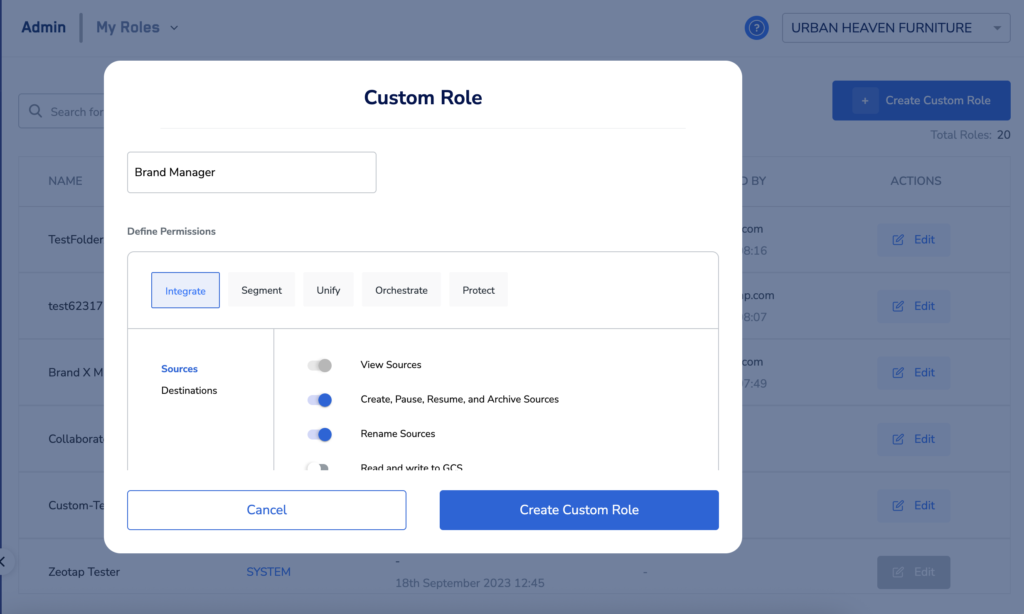Click the help question mark icon
Image resolution: width=1024 pixels, height=614 pixels.
756,28
